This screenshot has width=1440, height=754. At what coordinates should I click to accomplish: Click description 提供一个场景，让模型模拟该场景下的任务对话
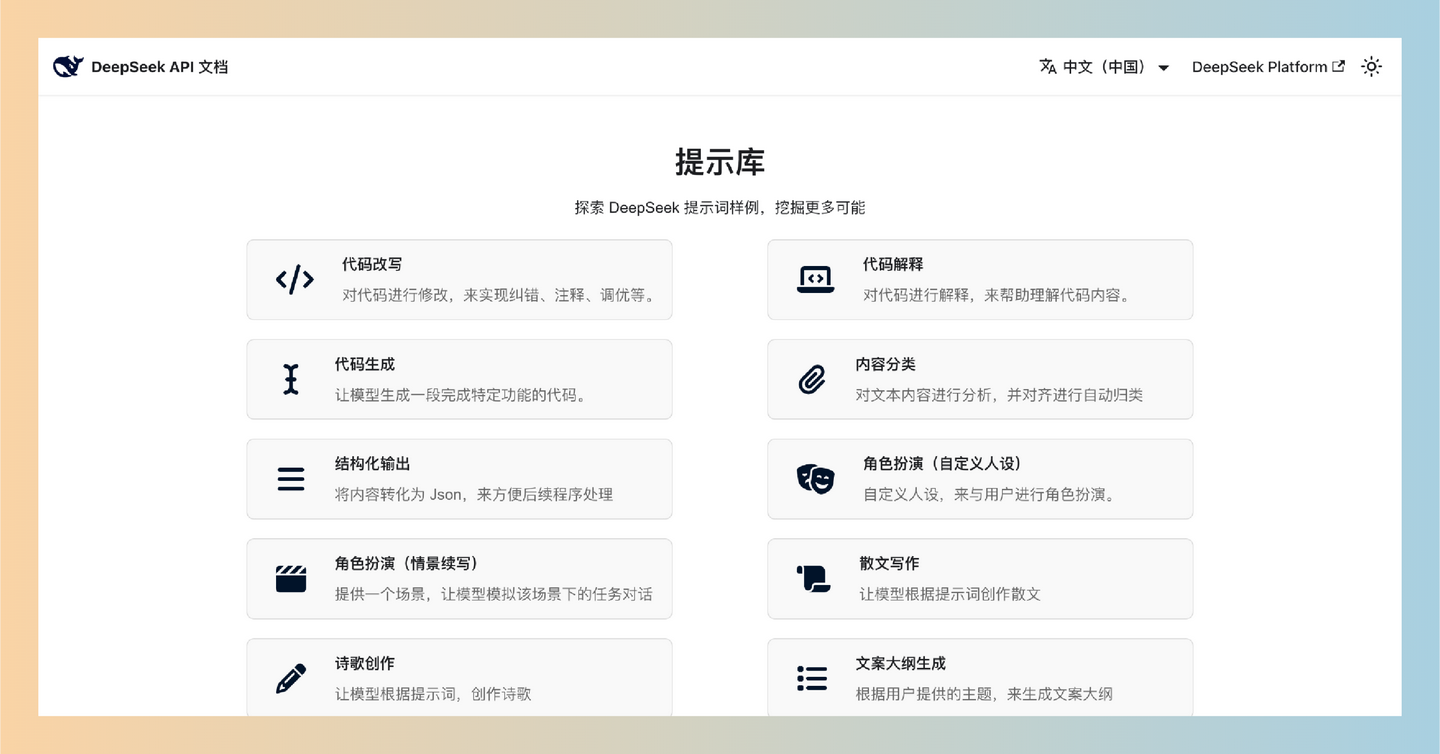[494, 594]
